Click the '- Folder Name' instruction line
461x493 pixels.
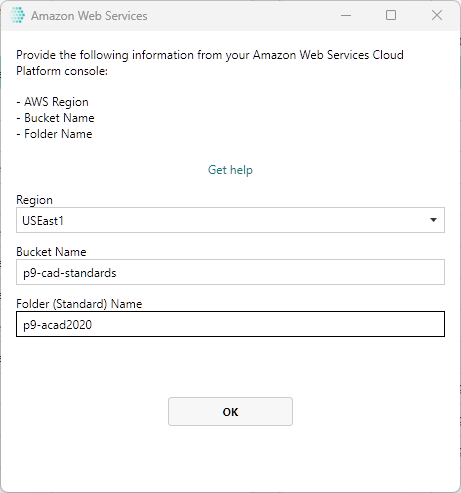coord(54,134)
